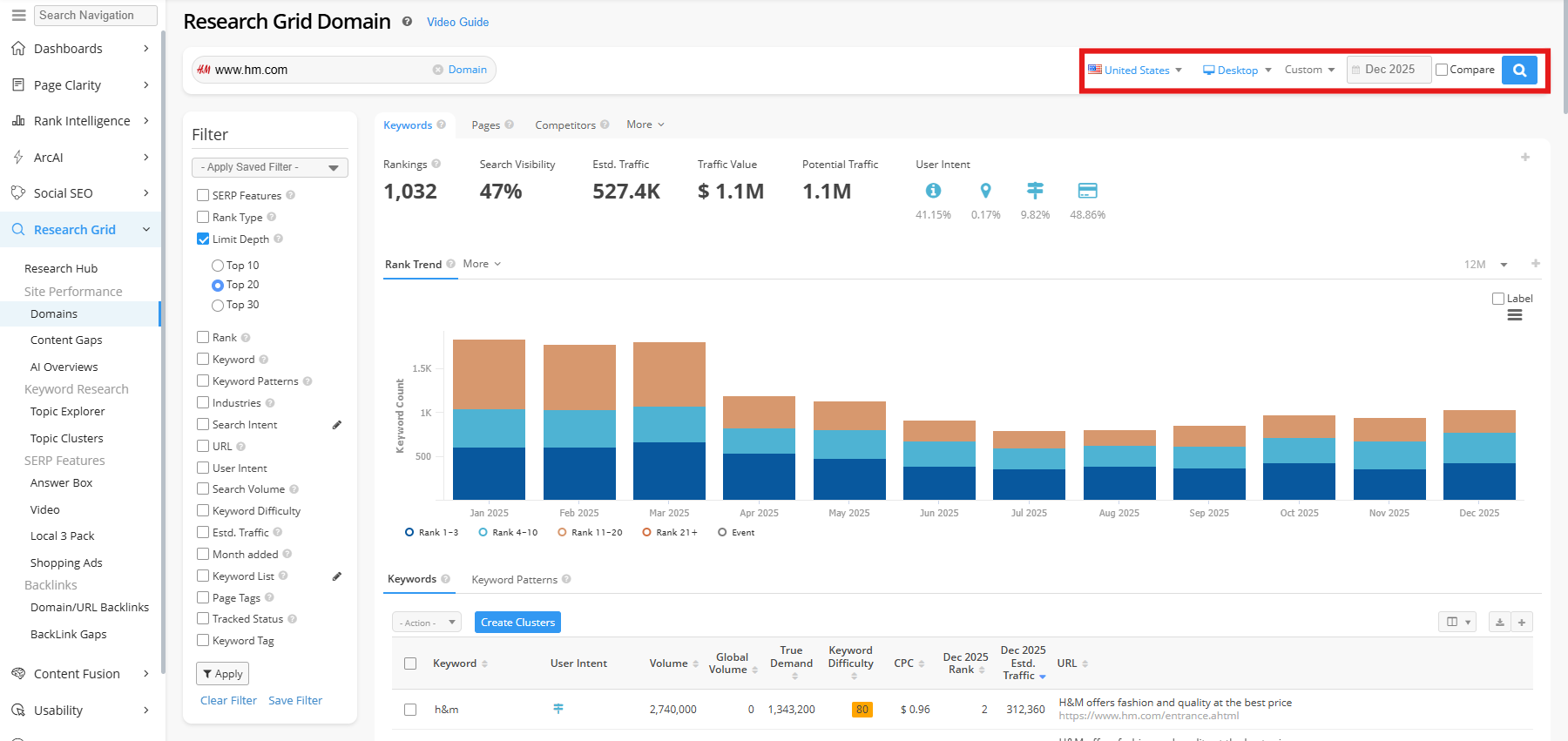Toggle the chart Label checkbox
Screen dimensions: 1568x741
click(x=1498, y=299)
